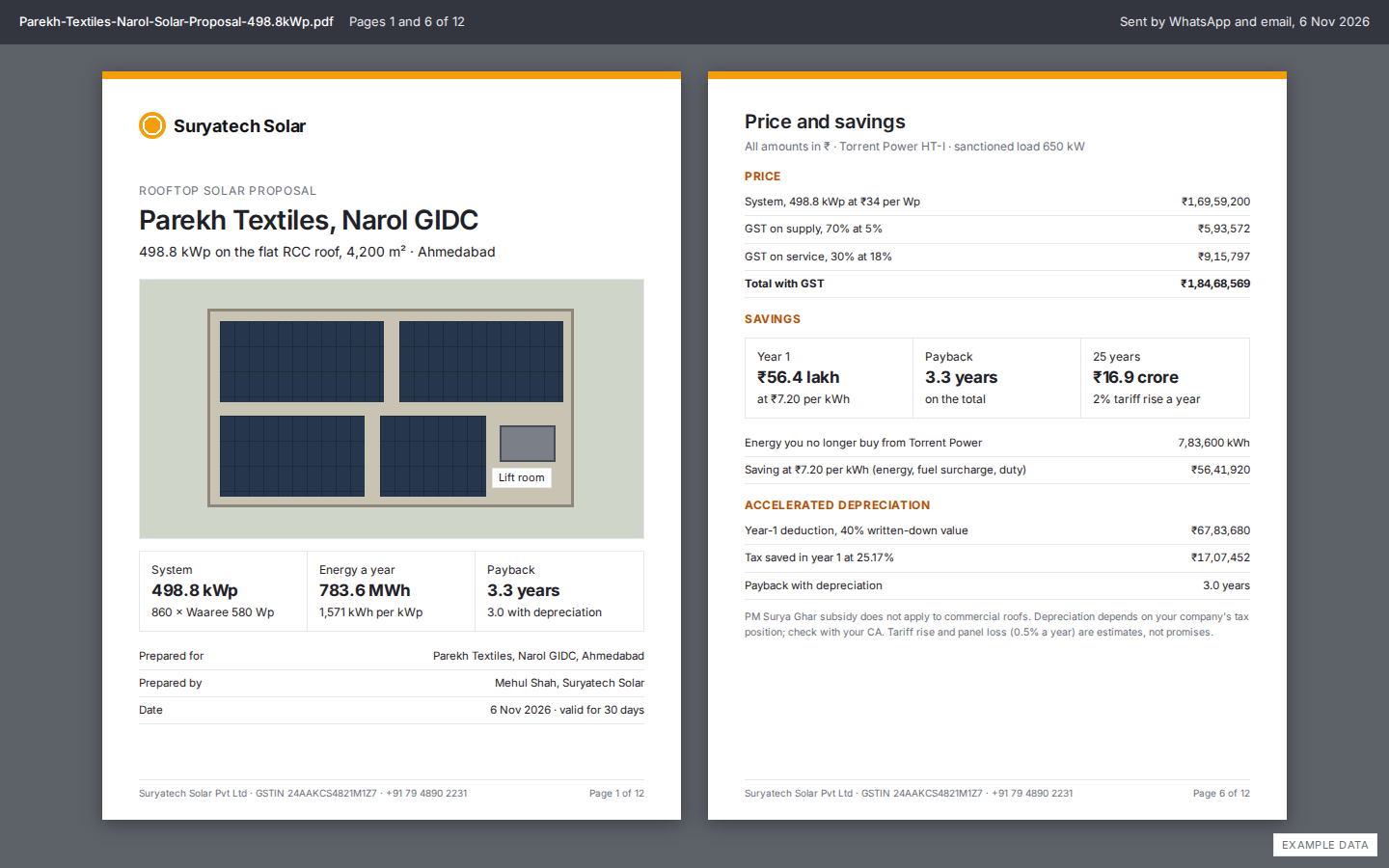Click the Suryatech Solar sun logo icon
The image size is (1389, 868).
pyautogui.click(x=152, y=125)
